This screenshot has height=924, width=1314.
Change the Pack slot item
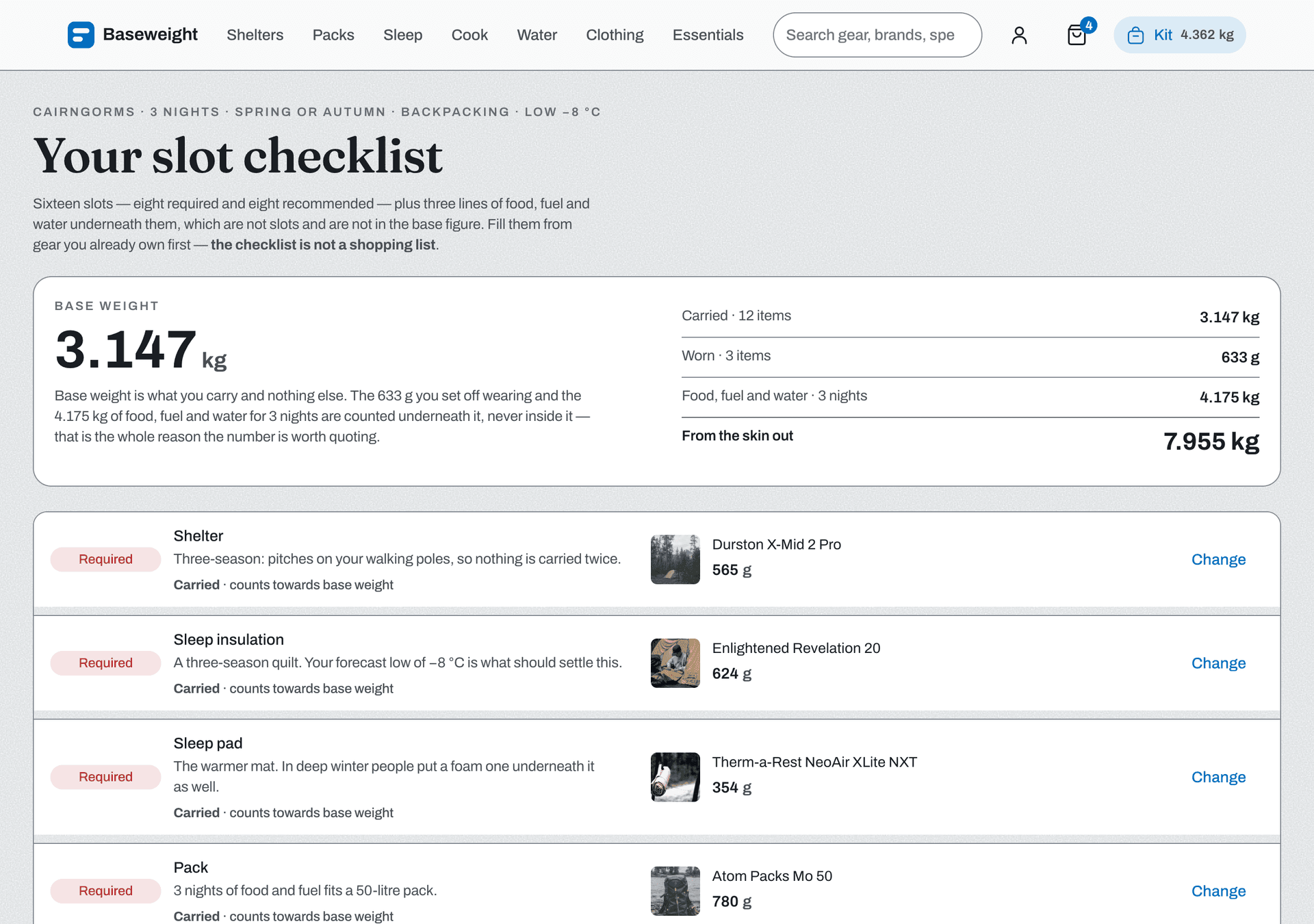1218,891
